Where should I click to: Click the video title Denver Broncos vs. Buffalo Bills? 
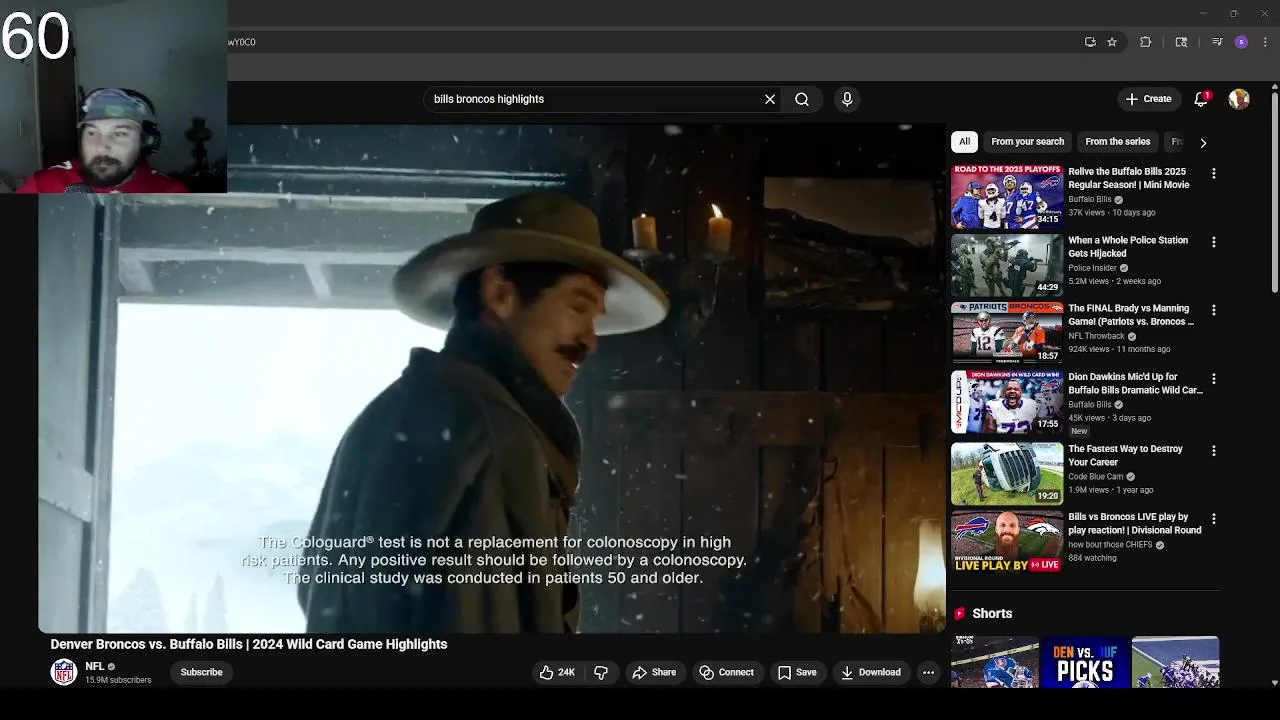tap(249, 644)
